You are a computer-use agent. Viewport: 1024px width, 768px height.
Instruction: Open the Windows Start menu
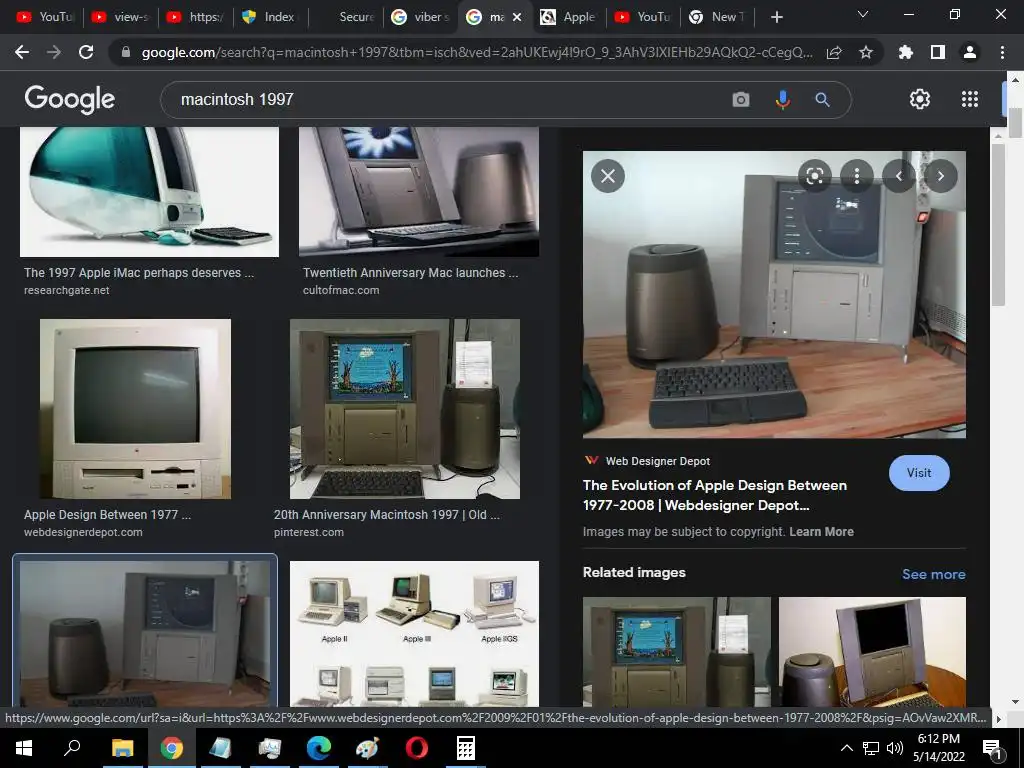coord(24,748)
